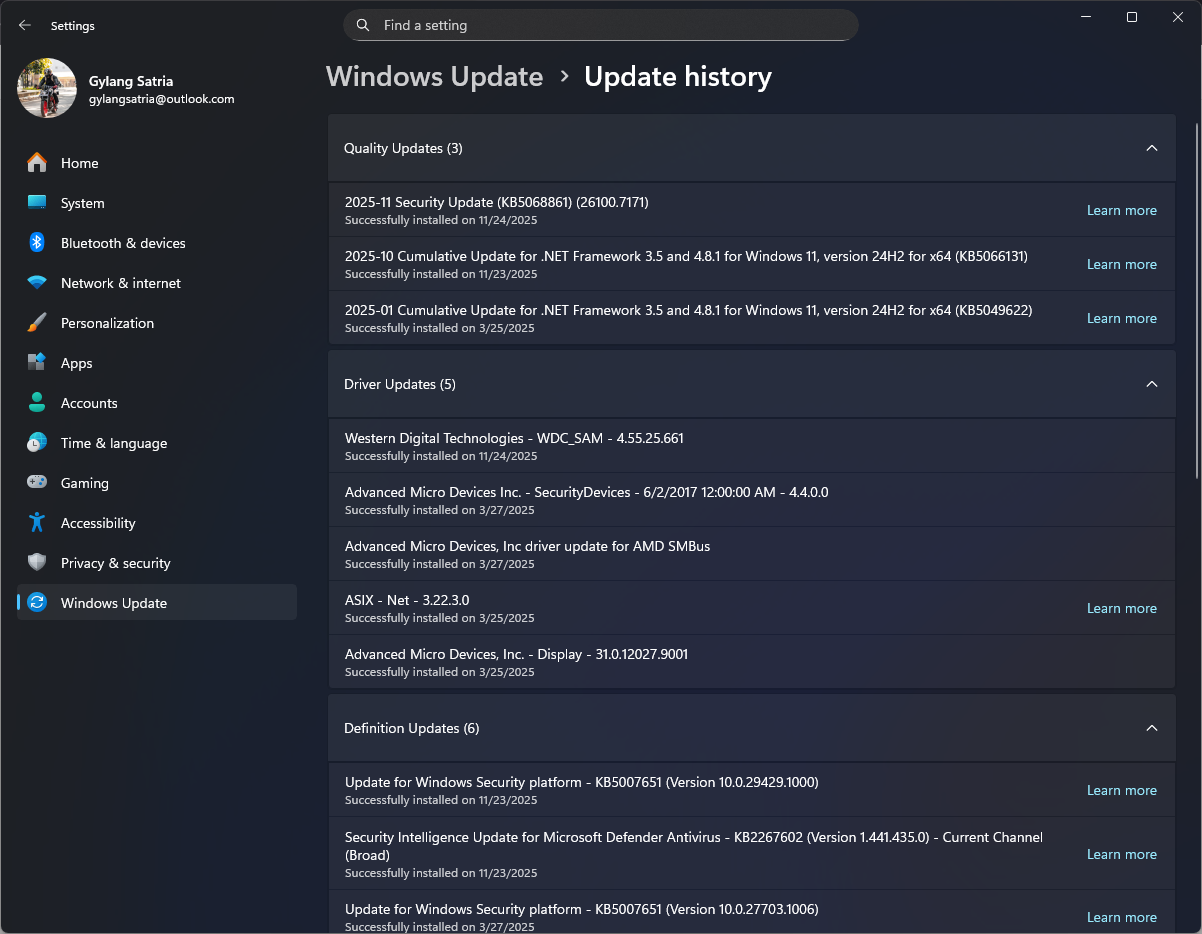This screenshot has width=1202, height=934.
Task: Click the Home icon in sidebar
Action: 37,163
